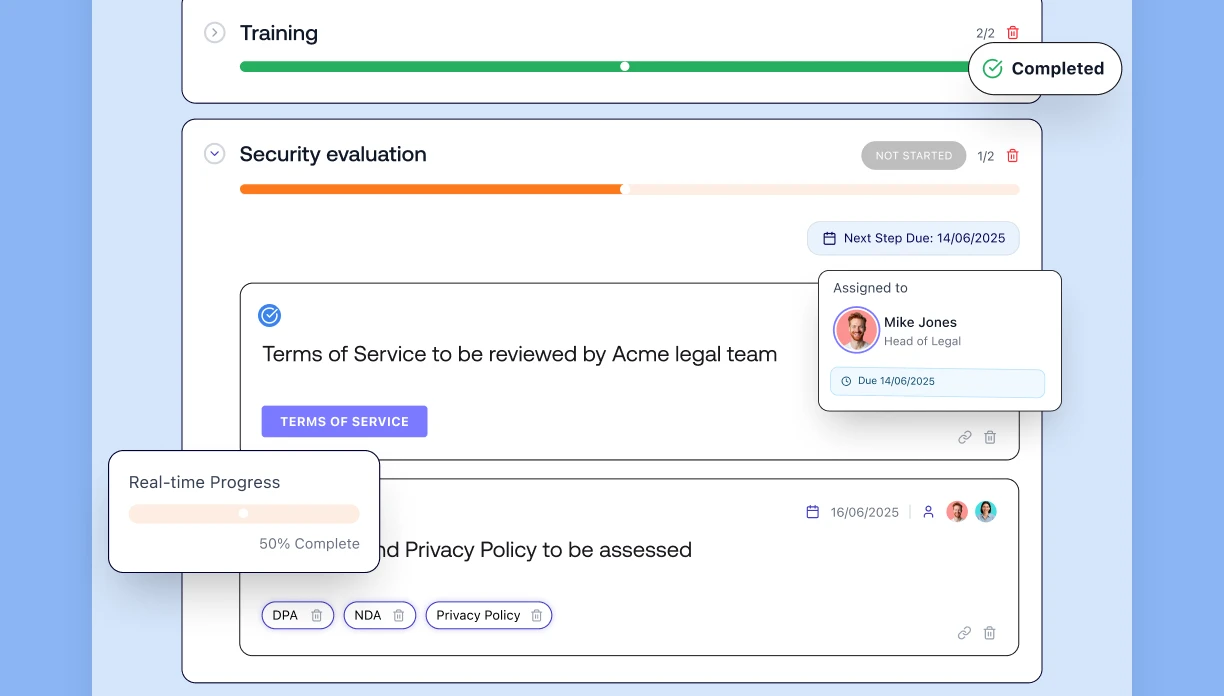Screen dimensions: 1224x696
Task: Click the Training section title
Action: [x=279, y=33]
